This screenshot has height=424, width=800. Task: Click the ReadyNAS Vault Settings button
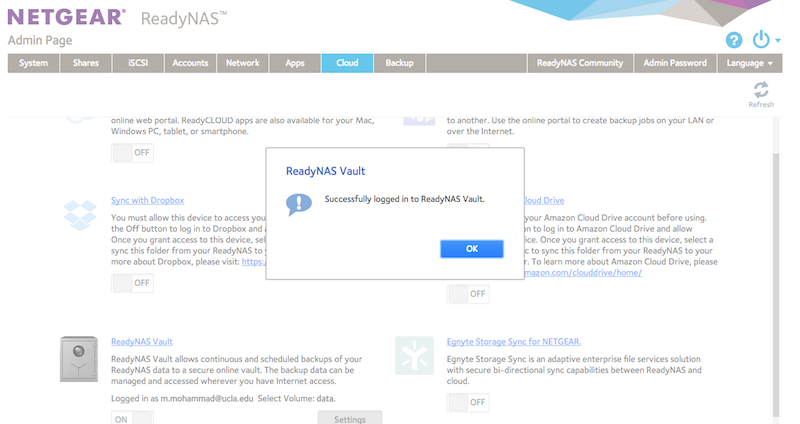(350, 418)
